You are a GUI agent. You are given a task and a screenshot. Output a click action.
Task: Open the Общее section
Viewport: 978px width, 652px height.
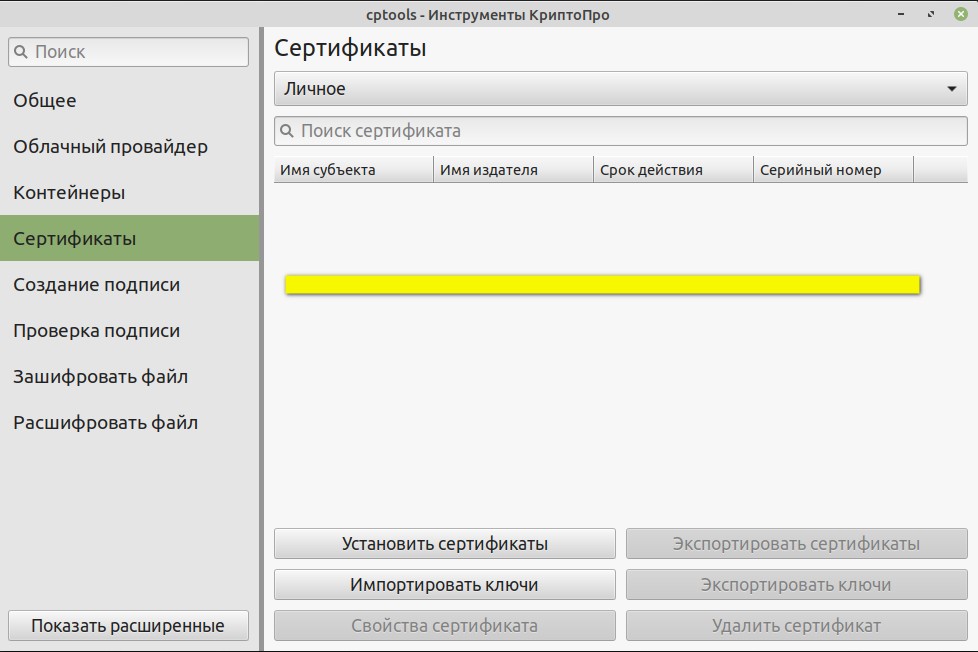tap(129, 100)
